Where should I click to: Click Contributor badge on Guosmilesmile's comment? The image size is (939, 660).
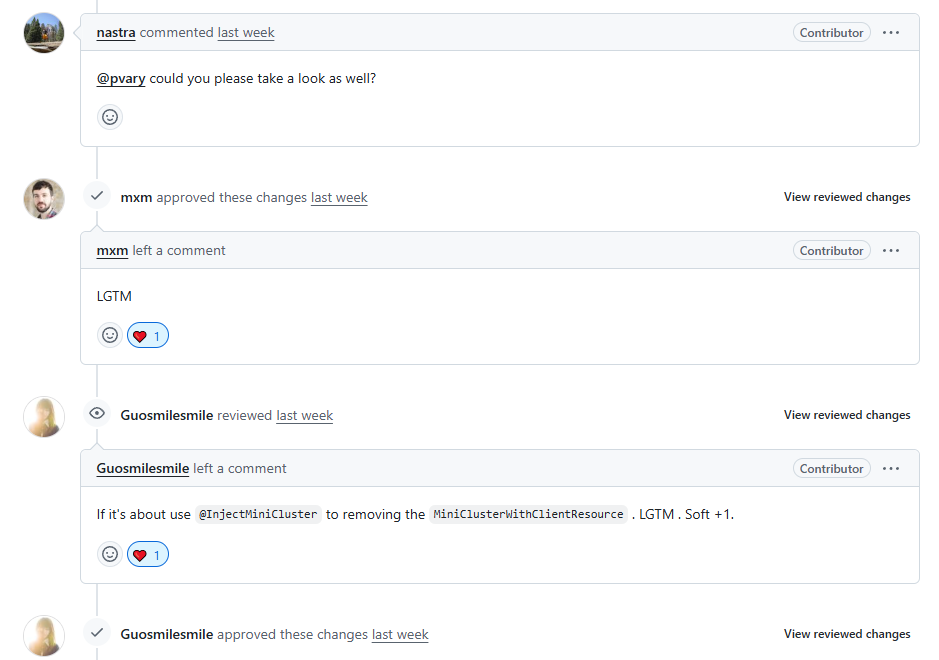coord(831,468)
